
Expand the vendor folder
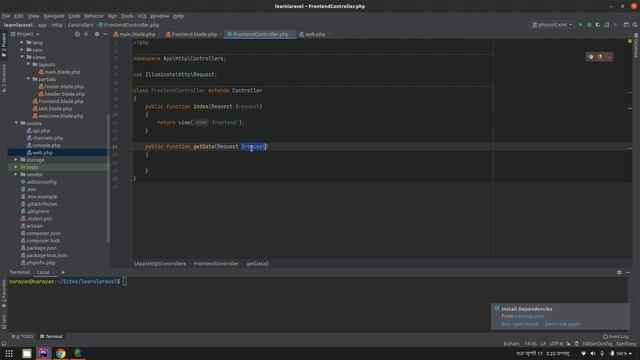[x=16, y=175]
